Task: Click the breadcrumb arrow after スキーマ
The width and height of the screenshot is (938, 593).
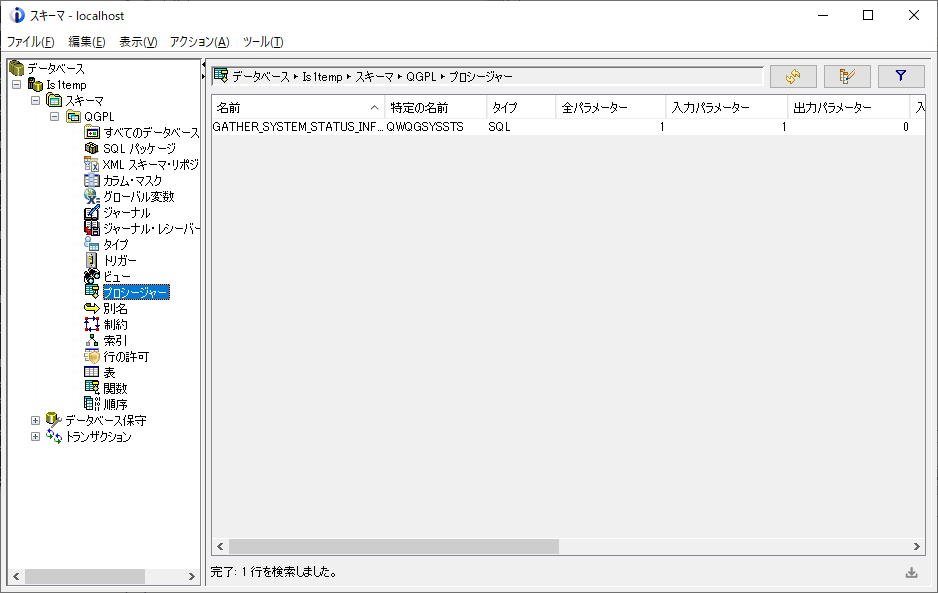Action: click(x=400, y=77)
